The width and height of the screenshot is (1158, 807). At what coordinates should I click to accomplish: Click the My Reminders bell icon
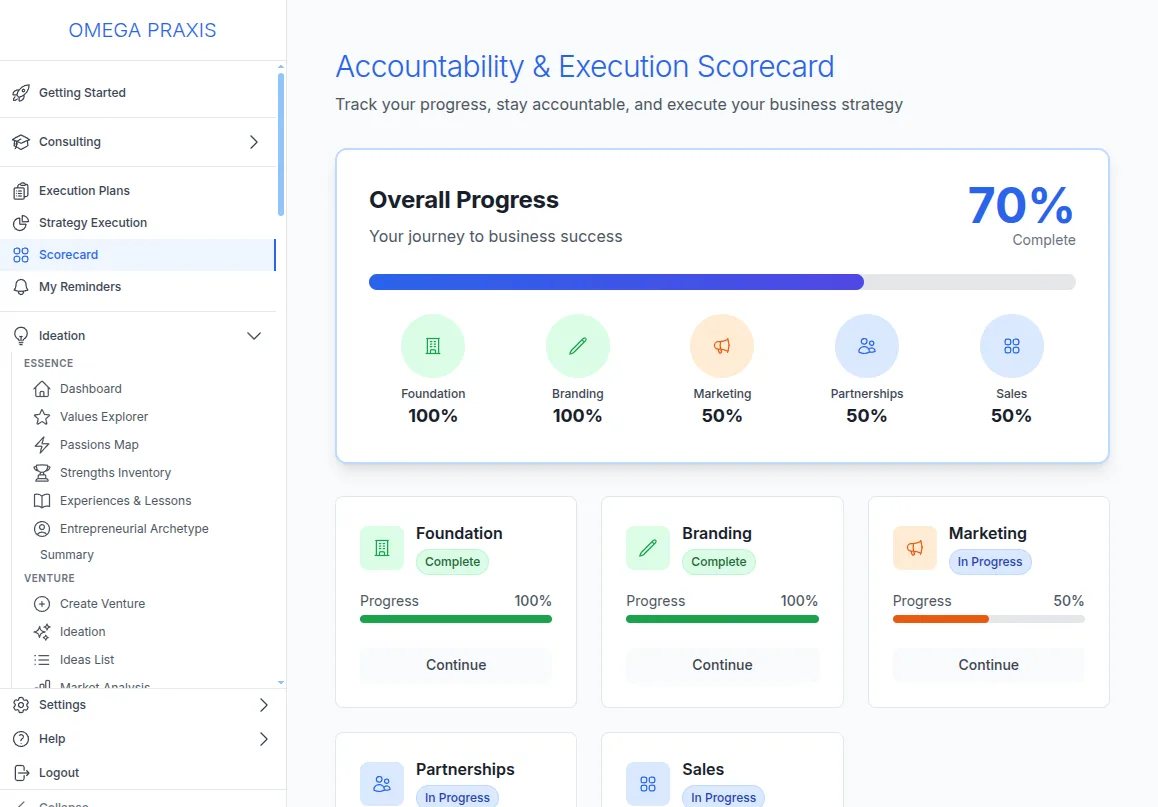(x=21, y=286)
